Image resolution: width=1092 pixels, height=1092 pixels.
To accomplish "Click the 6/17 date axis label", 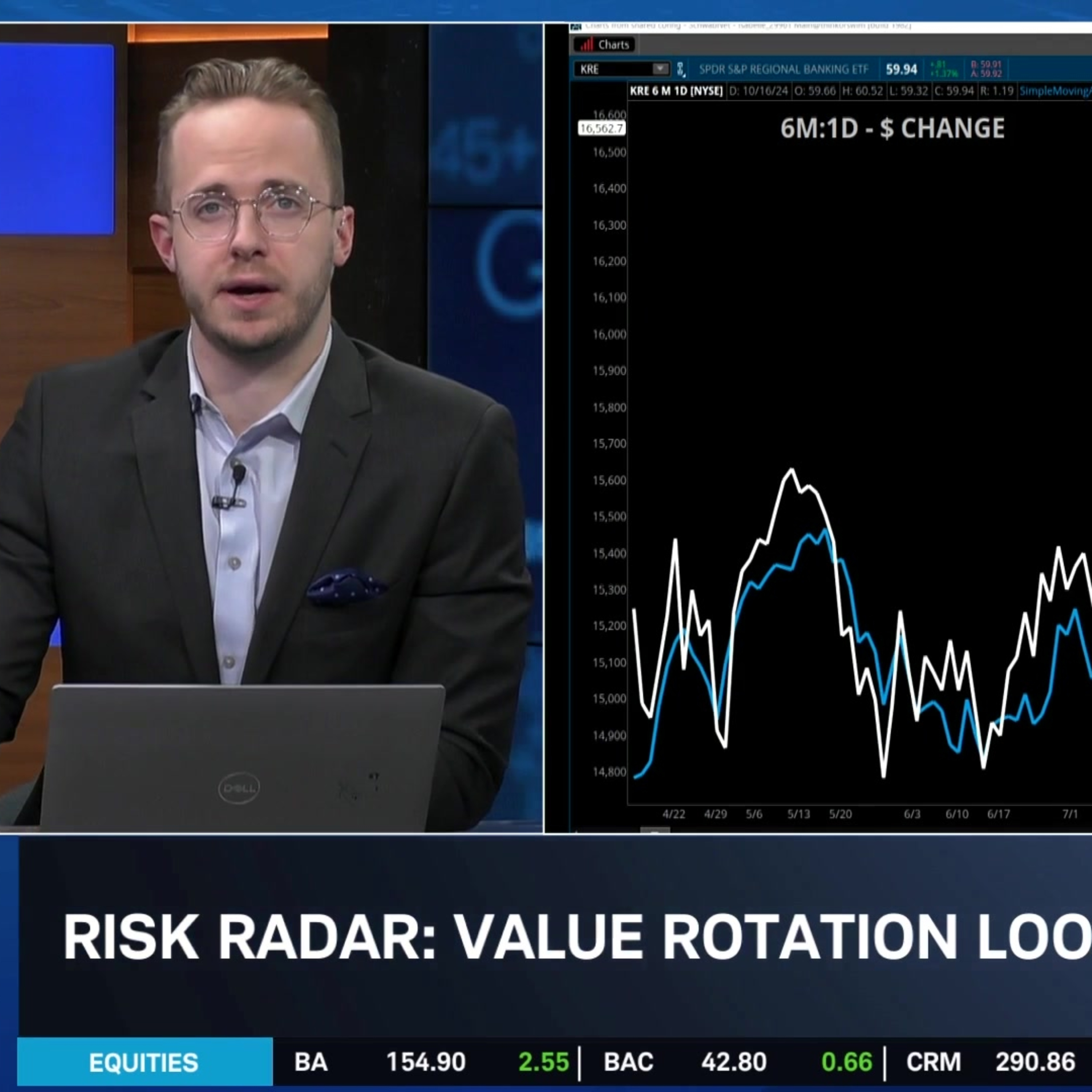I will click(998, 814).
